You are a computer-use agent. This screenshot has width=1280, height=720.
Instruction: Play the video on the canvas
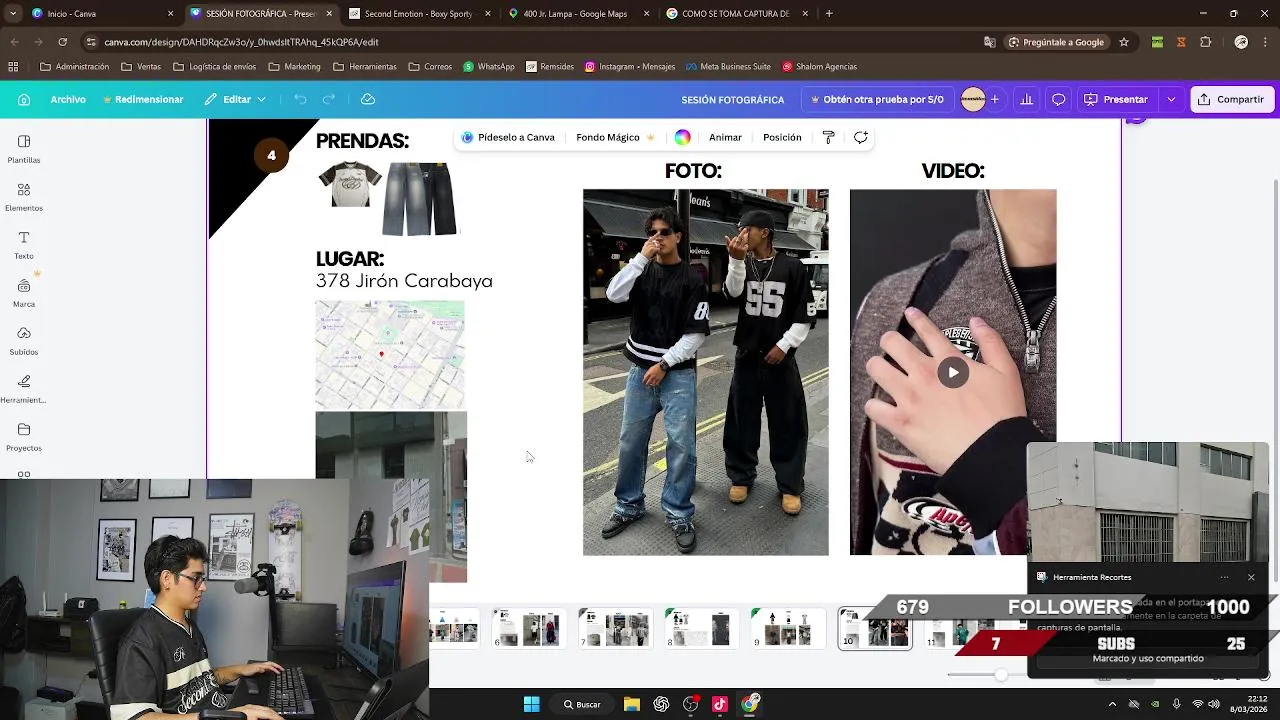pos(953,372)
